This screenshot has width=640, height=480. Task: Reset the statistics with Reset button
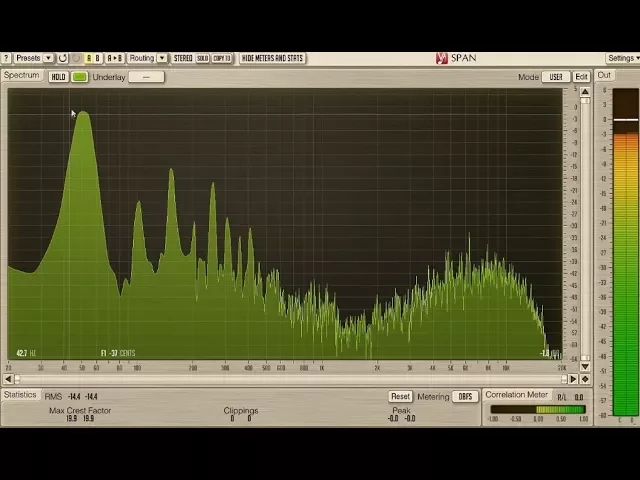coord(400,396)
